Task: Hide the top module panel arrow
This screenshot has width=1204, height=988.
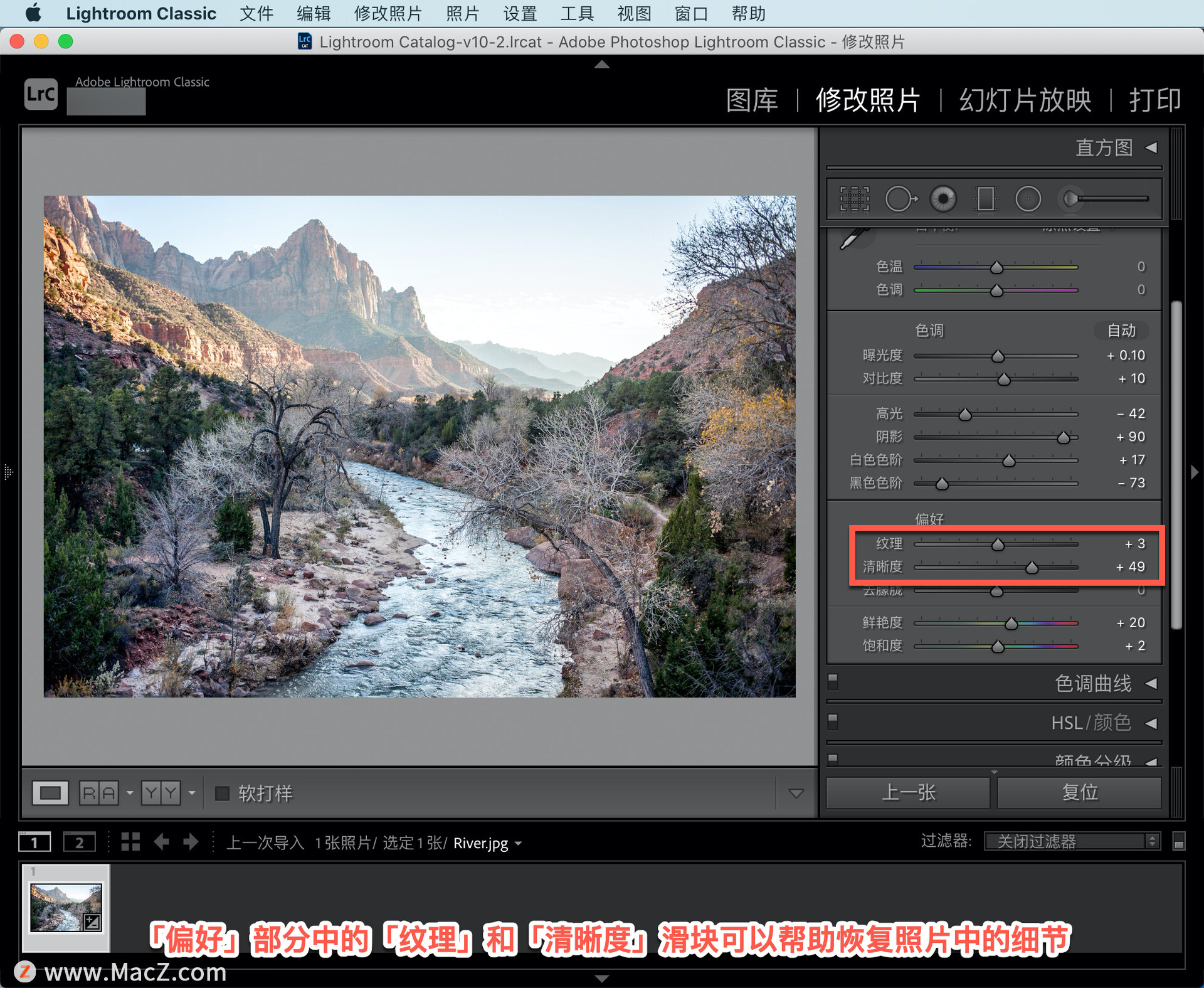Action: tap(601, 64)
